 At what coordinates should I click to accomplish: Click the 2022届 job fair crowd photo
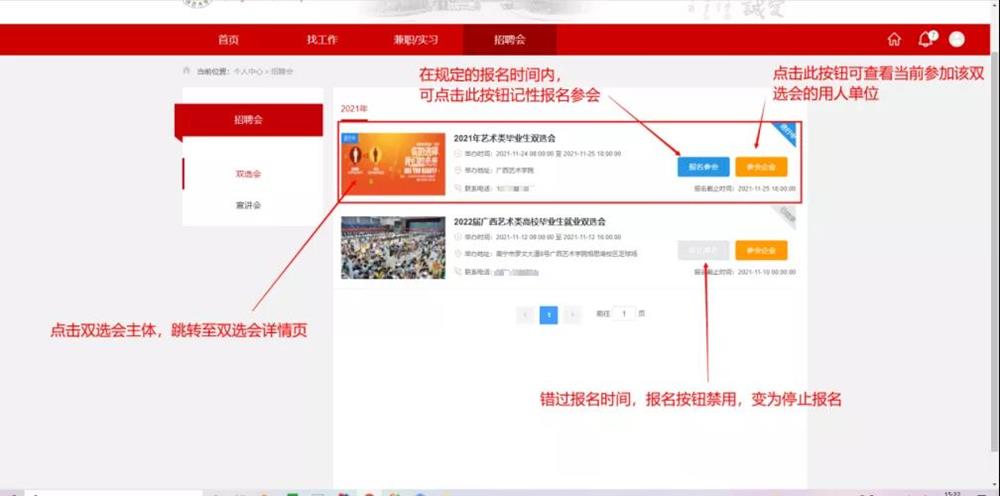(393, 247)
